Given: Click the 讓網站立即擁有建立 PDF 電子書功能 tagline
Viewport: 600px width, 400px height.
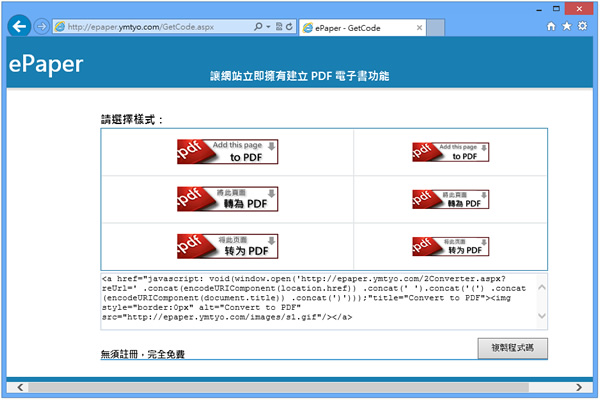Looking at the screenshot, I should pos(300,76).
